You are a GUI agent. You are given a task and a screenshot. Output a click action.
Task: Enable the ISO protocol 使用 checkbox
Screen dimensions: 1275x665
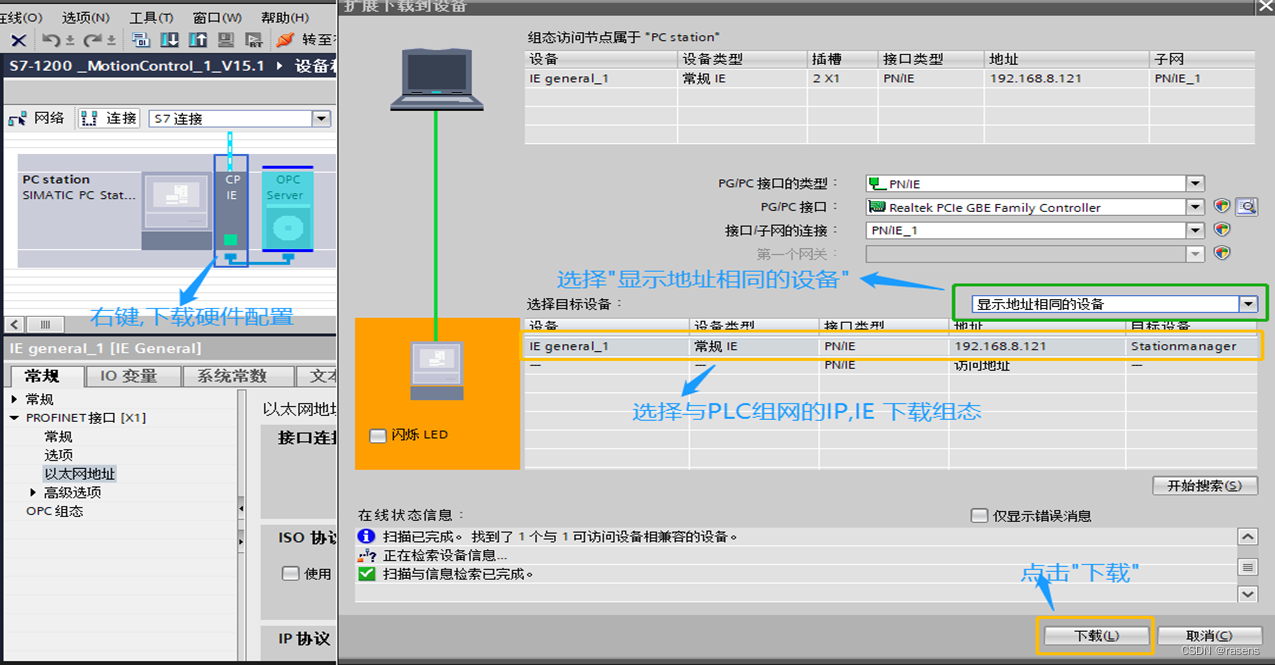click(x=291, y=574)
